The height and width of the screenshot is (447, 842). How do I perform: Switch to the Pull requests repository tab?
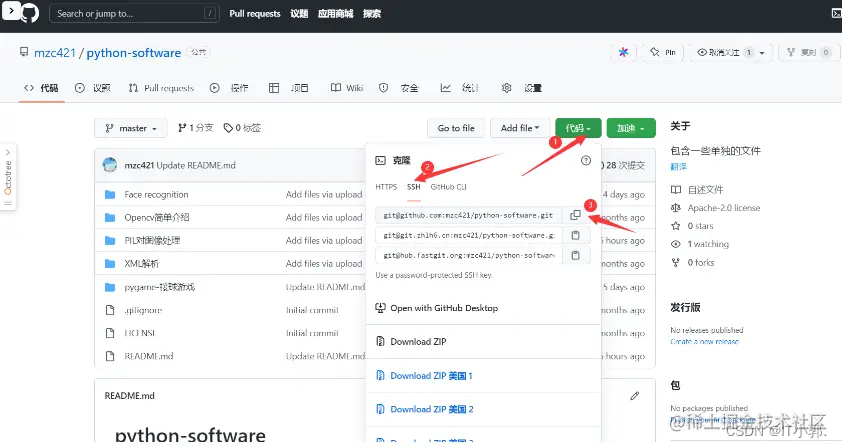[x=161, y=88]
